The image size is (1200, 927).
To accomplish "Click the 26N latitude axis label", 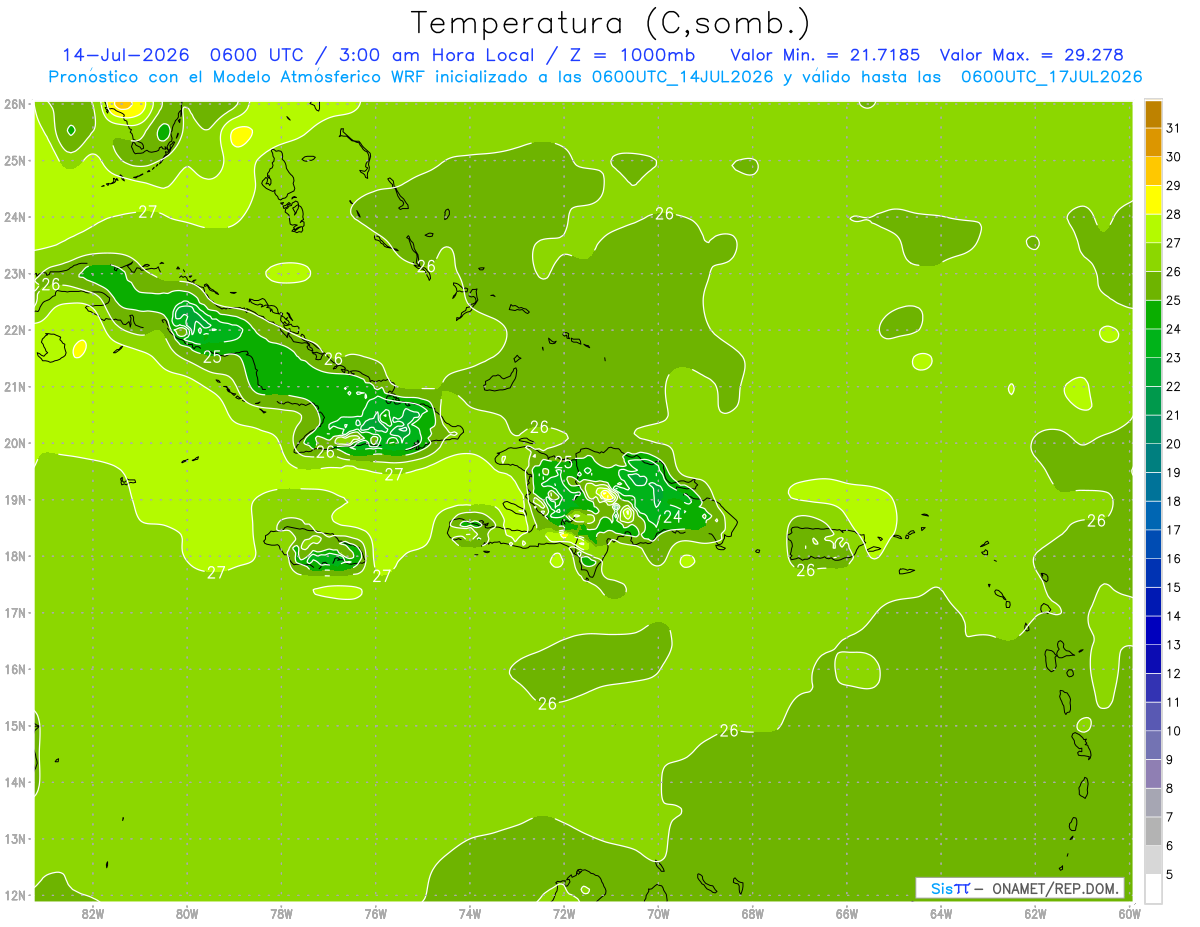I will pyautogui.click(x=14, y=103).
